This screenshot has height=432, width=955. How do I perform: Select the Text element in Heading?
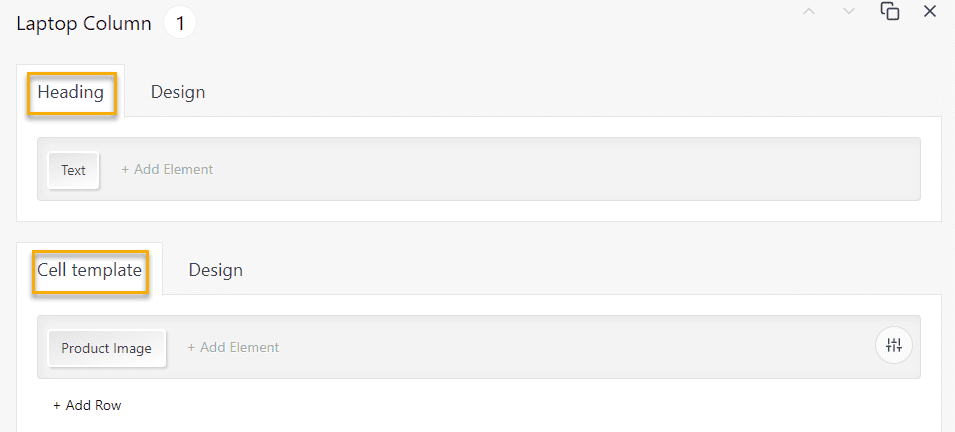click(x=73, y=170)
